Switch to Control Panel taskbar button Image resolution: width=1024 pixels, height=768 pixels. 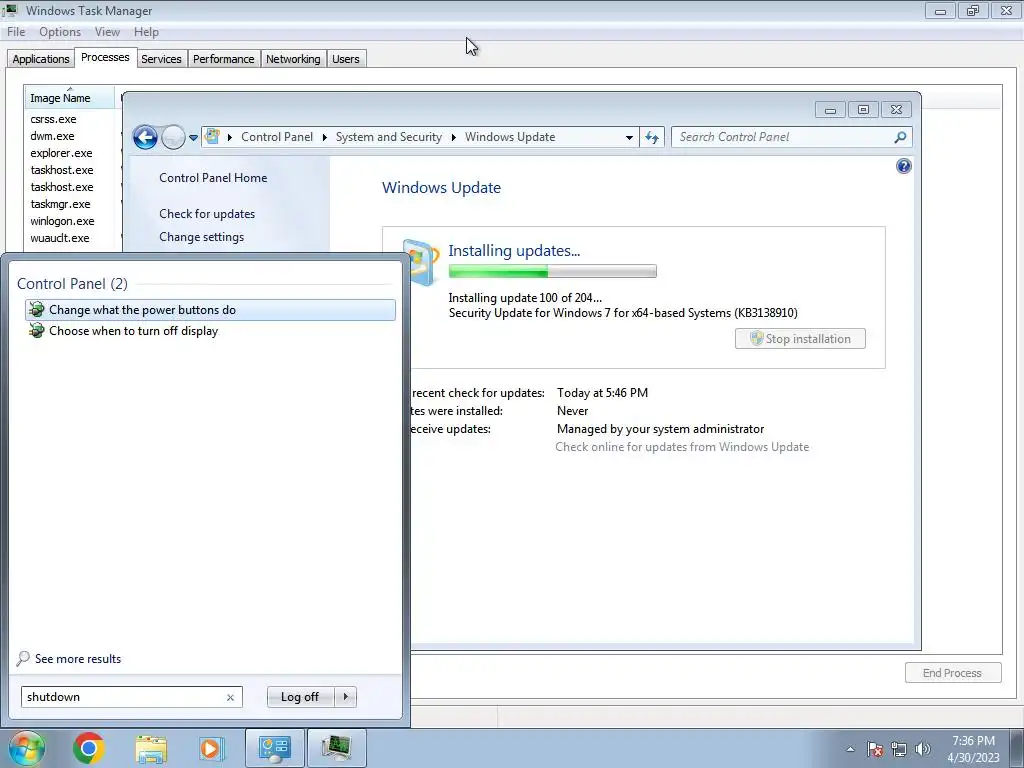pyautogui.click(x=274, y=748)
